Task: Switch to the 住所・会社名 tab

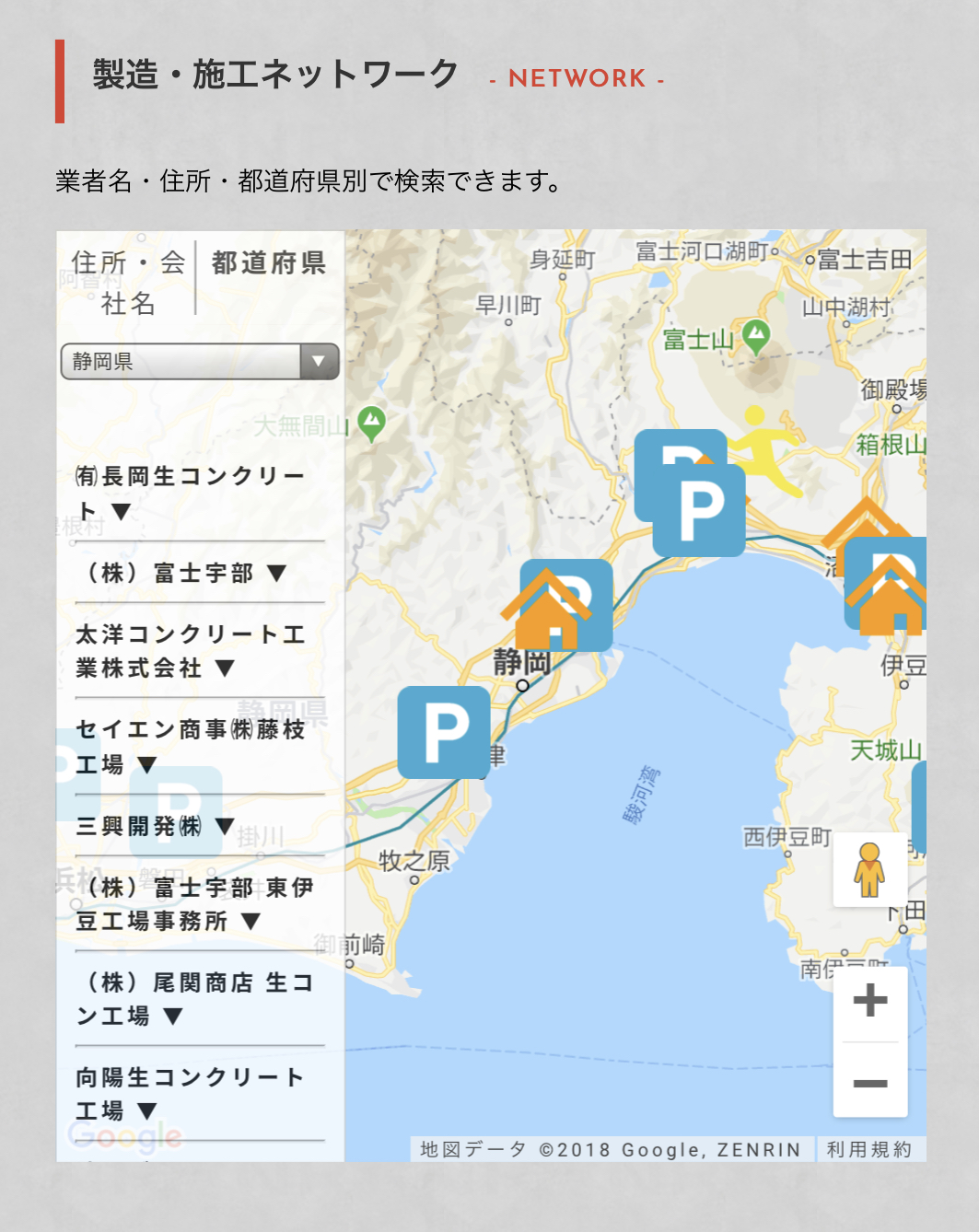Action: 127,282
